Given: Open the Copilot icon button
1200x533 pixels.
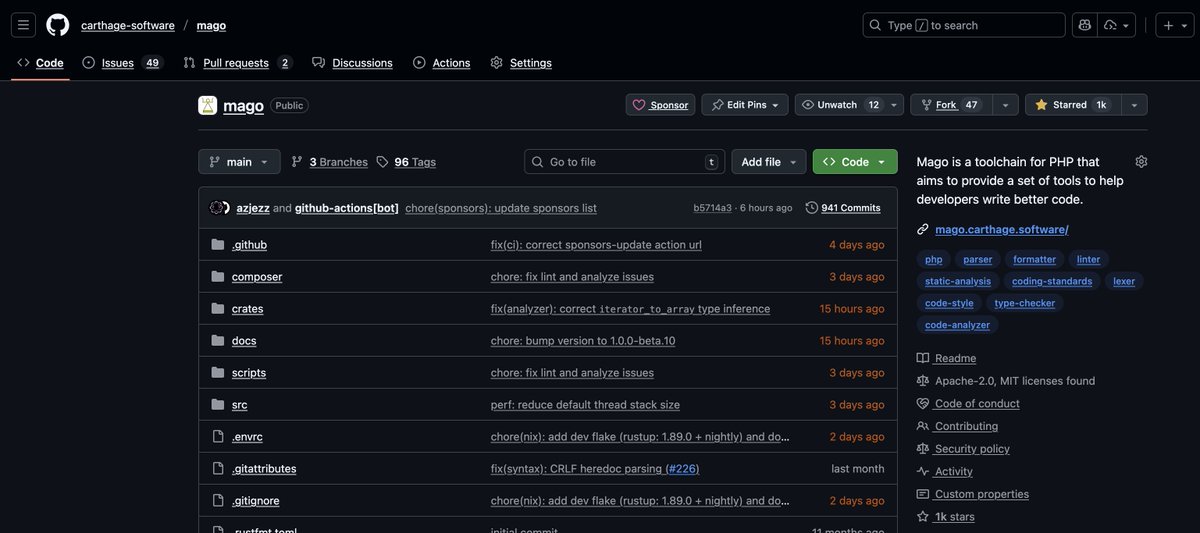Looking at the screenshot, I should 1085,25.
